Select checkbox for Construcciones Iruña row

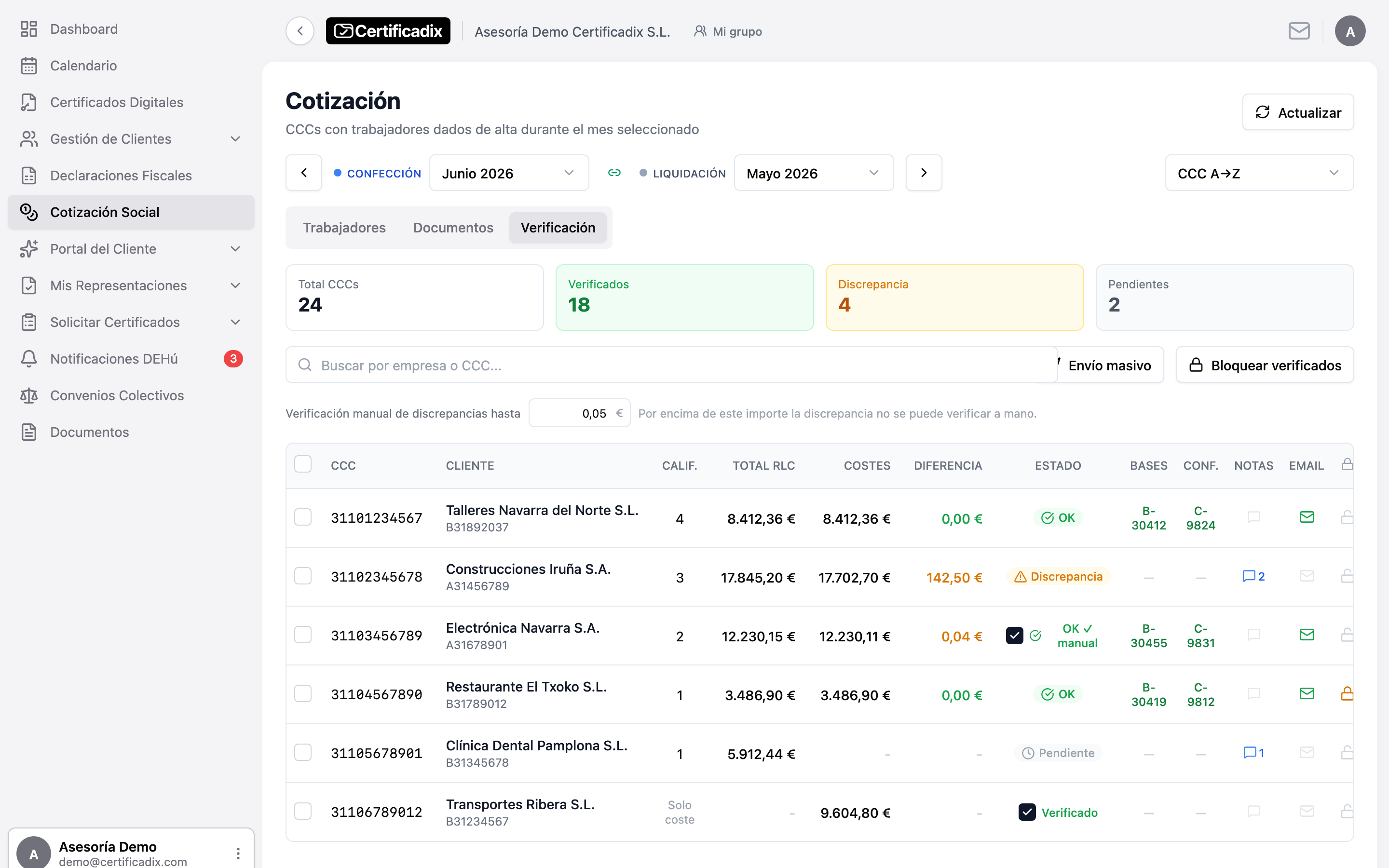point(302,576)
